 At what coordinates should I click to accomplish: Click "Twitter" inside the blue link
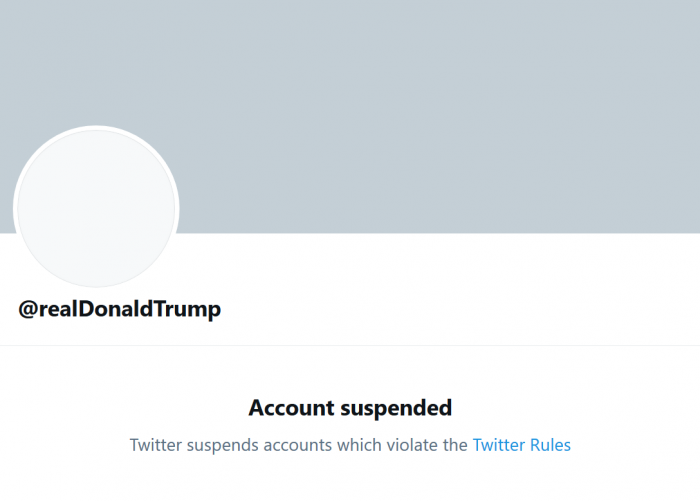point(498,444)
